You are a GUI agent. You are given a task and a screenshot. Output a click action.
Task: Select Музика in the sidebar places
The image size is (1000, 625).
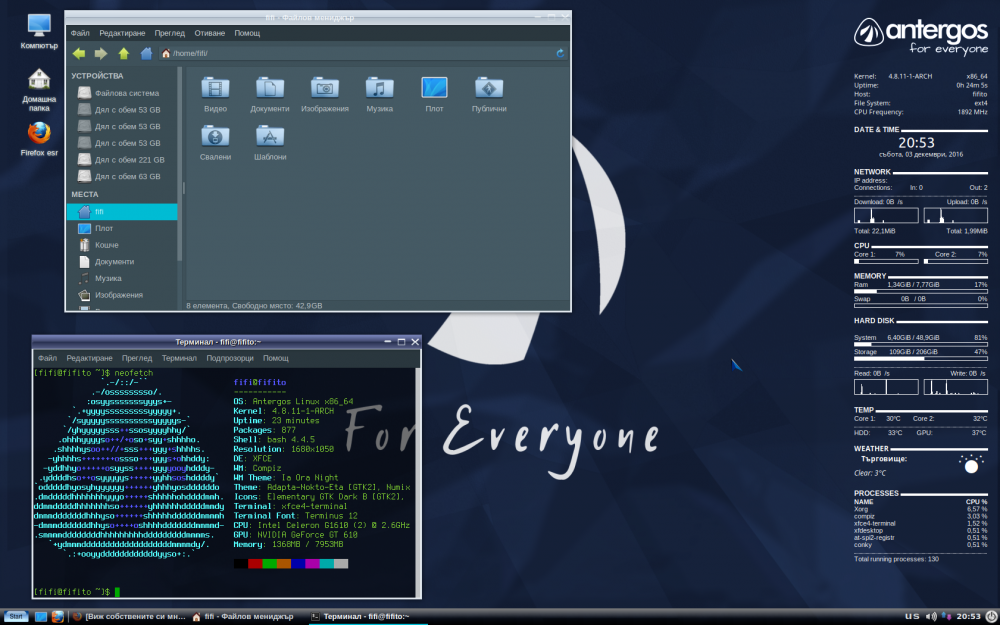click(x=122, y=278)
